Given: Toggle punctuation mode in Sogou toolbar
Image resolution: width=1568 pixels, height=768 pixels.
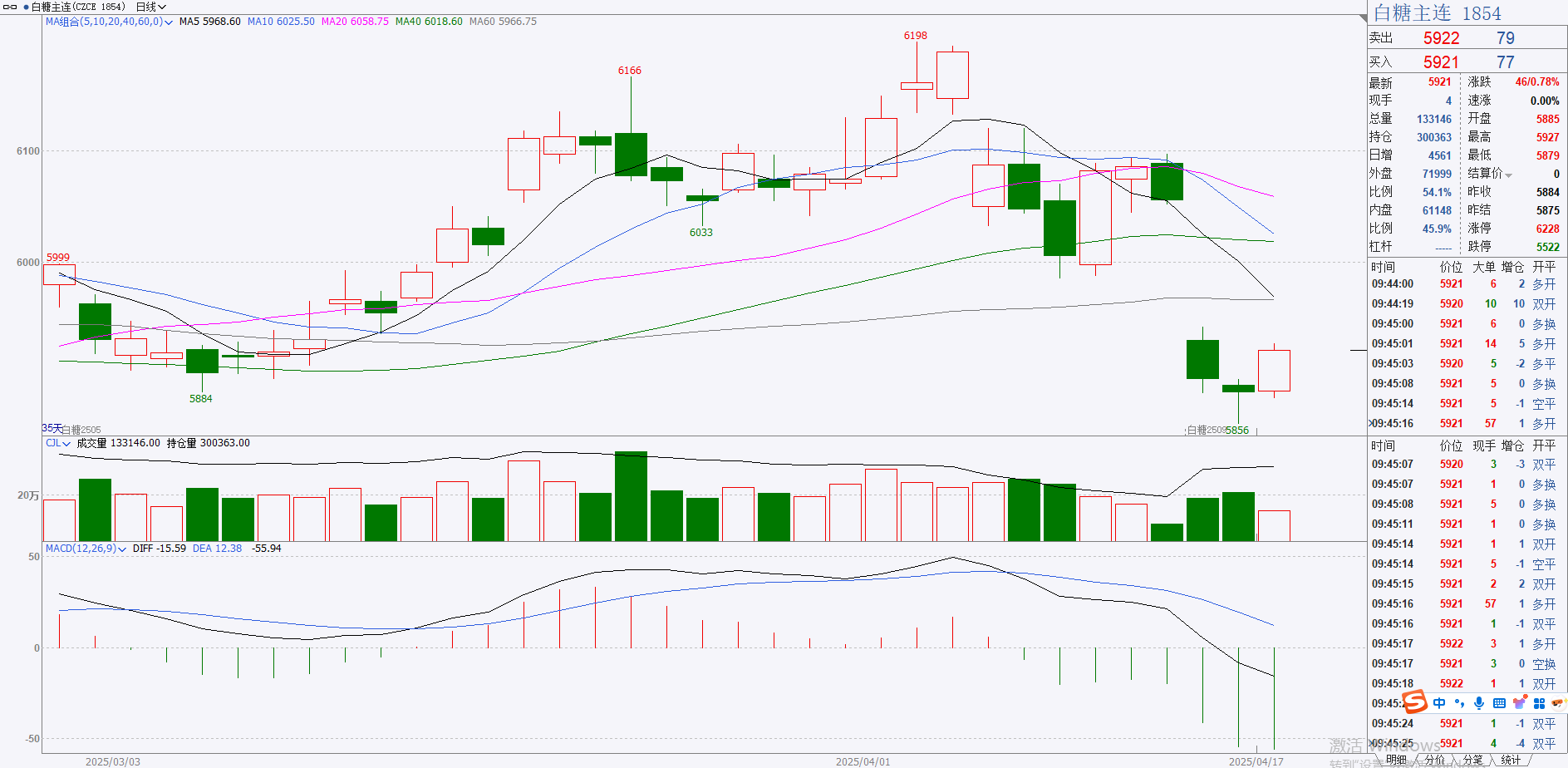Looking at the screenshot, I should point(1459,703).
